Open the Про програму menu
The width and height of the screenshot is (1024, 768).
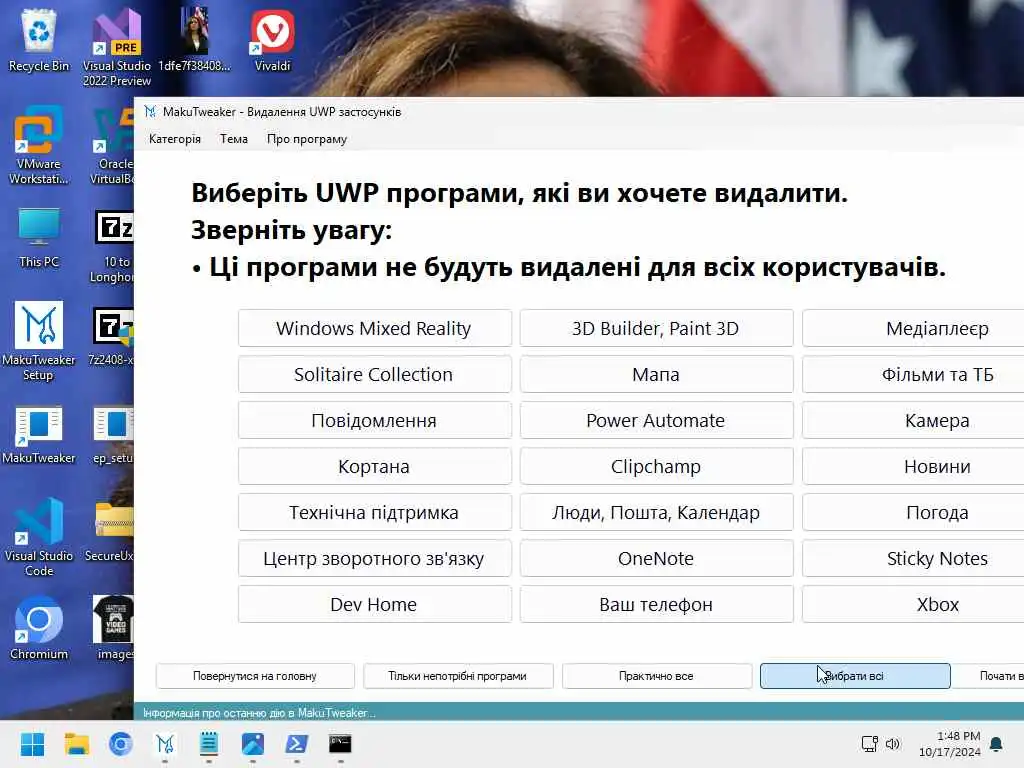click(x=307, y=139)
